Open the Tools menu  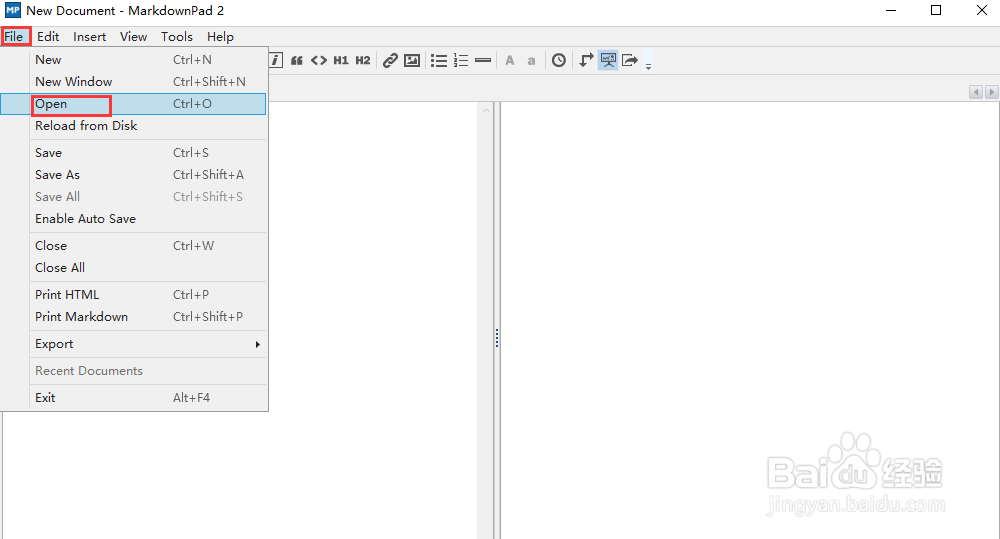[x=177, y=36]
